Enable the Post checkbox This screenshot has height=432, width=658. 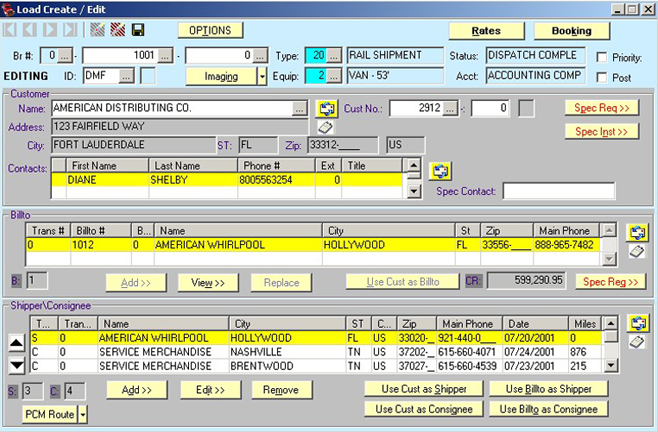[x=602, y=77]
